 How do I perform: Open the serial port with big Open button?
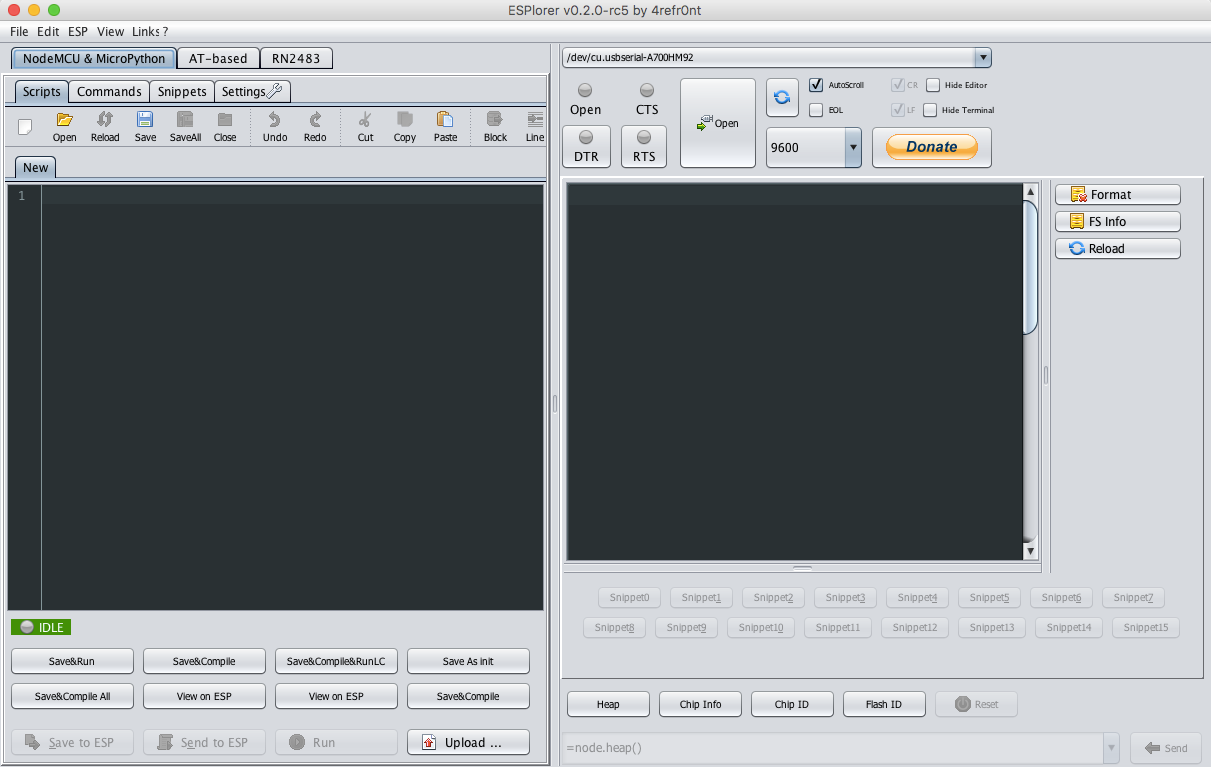pyautogui.click(x=718, y=123)
